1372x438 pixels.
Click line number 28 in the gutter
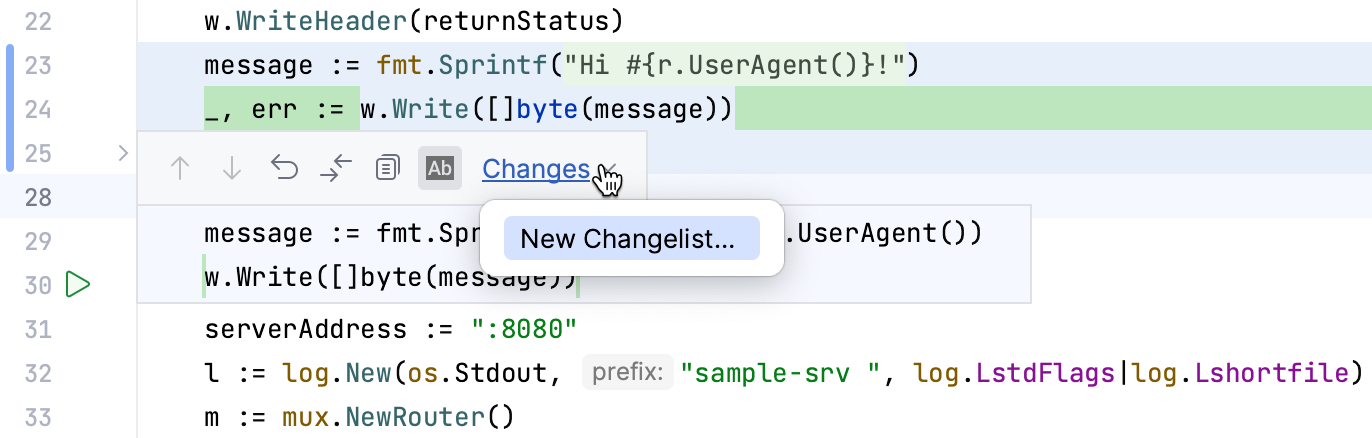(x=38, y=196)
